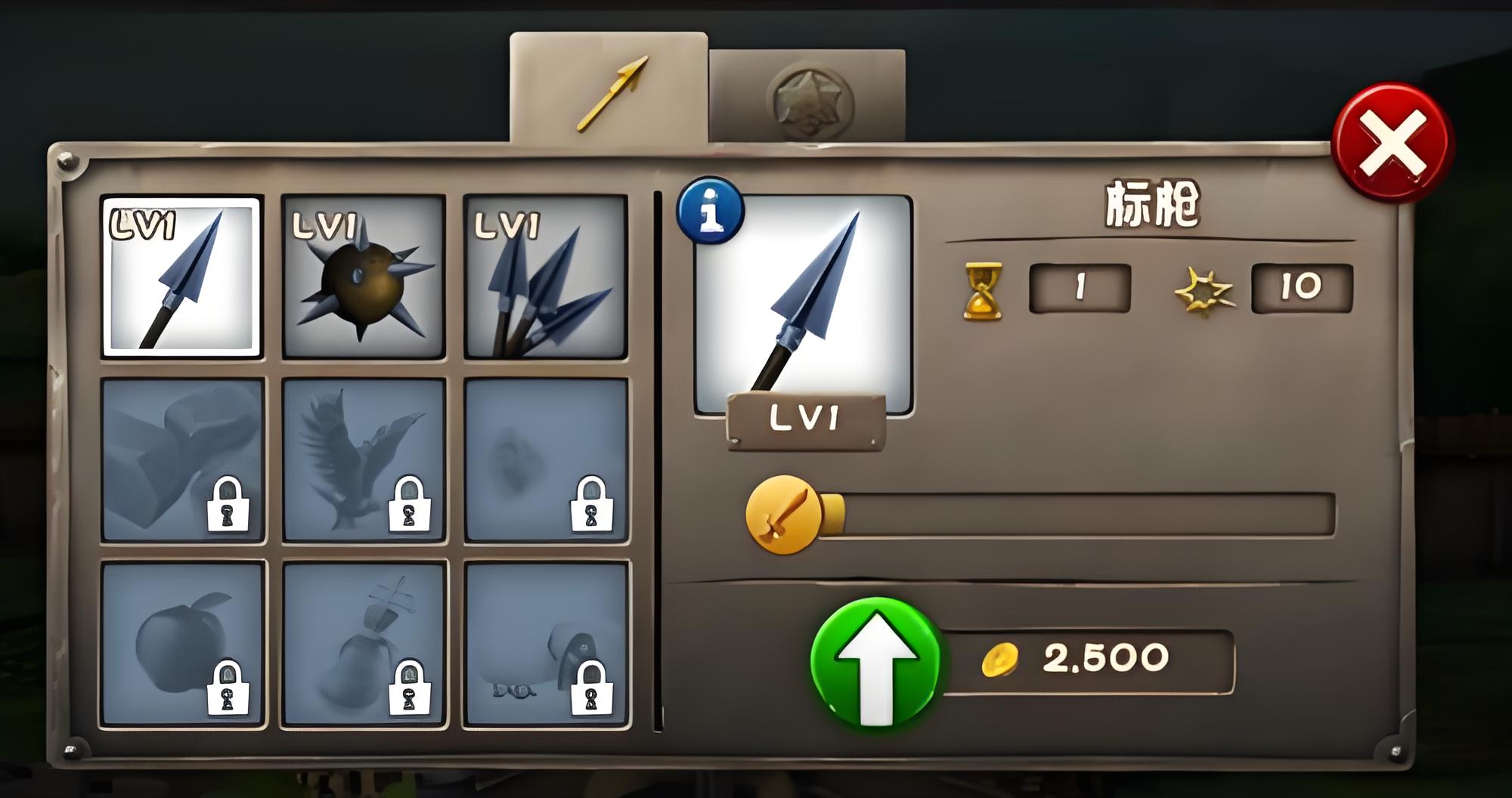Screen dimensions: 1512x798
Task: Select the locked sheep item slot
Action: click(x=546, y=644)
